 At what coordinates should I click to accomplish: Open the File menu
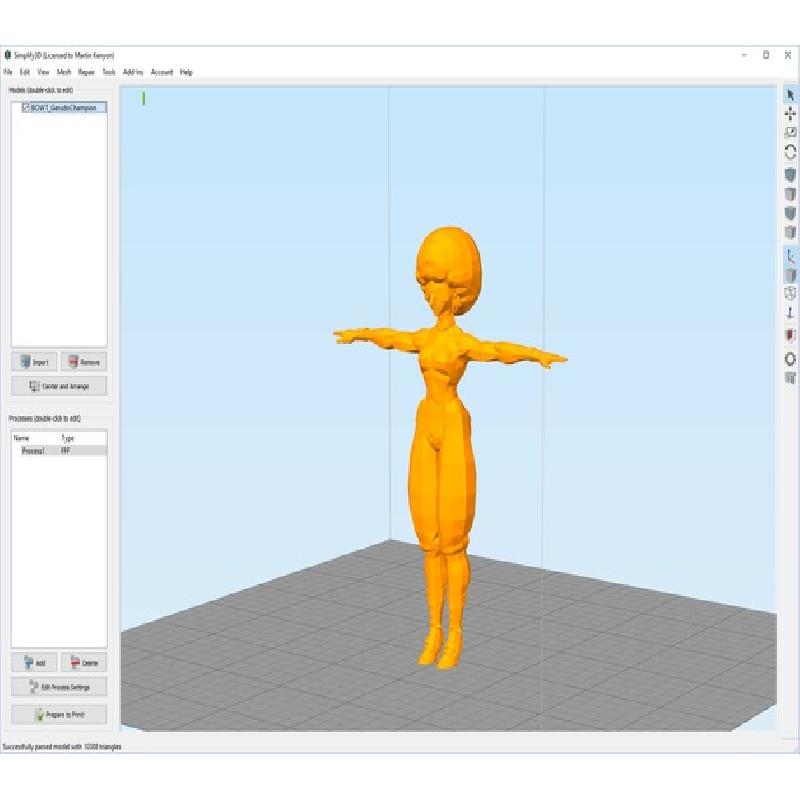coord(8,72)
